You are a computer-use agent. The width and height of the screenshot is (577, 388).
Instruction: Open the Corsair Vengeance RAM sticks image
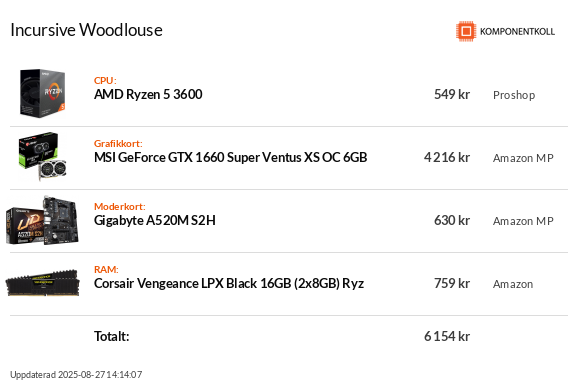(43, 283)
